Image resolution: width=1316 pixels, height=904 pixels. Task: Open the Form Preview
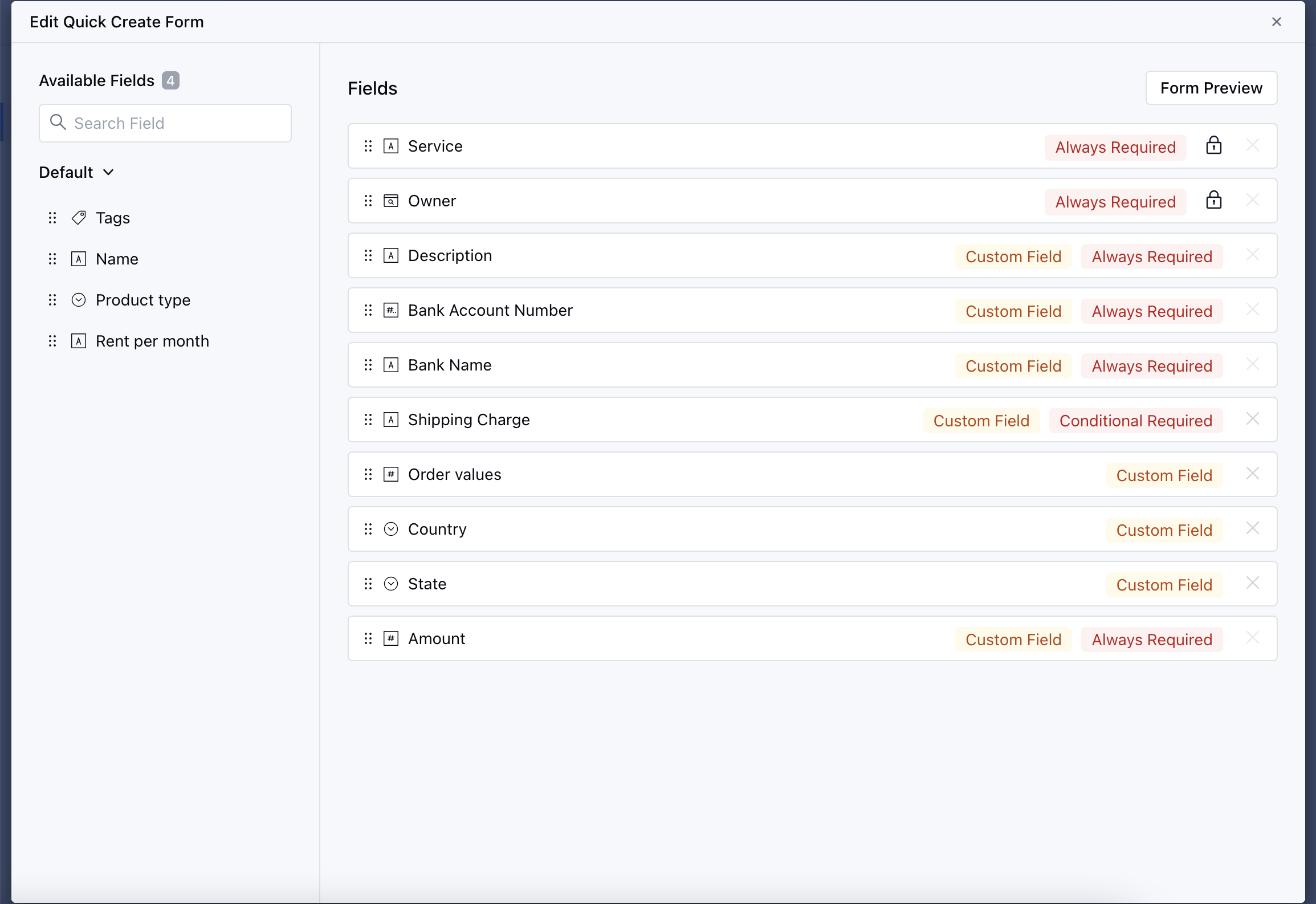tap(1211, 88)
